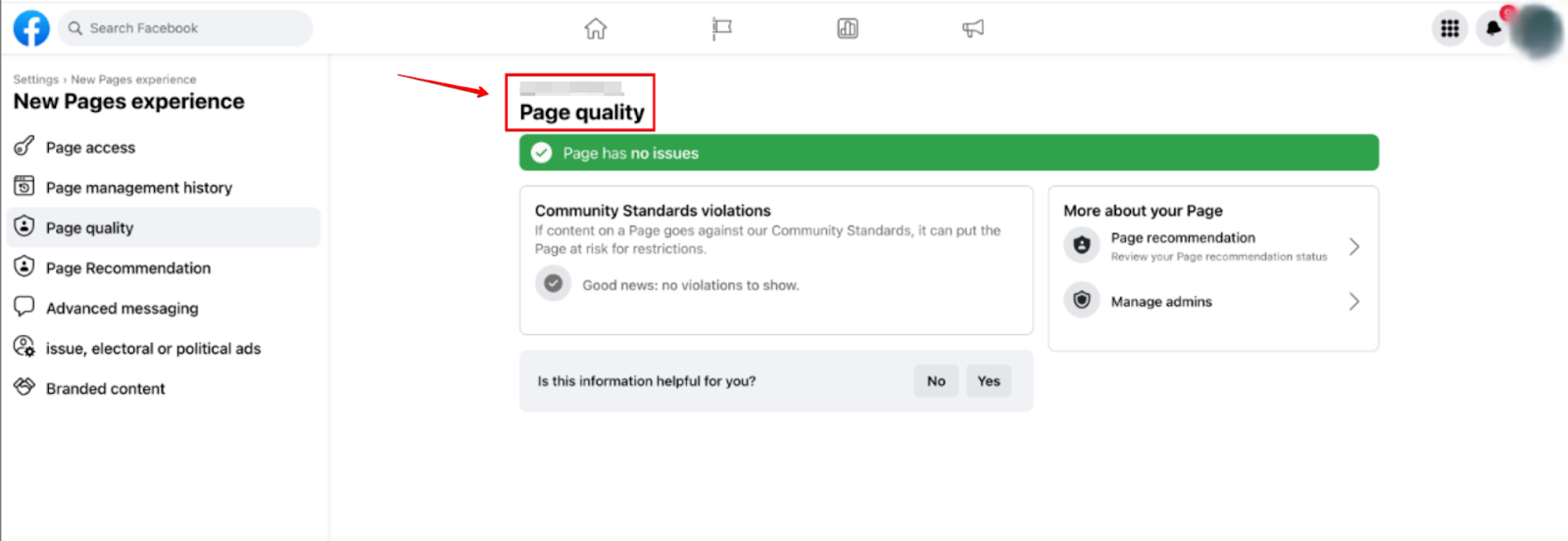The image size is (1568, 541).
Task: Expand Page recommendation chevron arrow
Action: (x=1353, y=246)
